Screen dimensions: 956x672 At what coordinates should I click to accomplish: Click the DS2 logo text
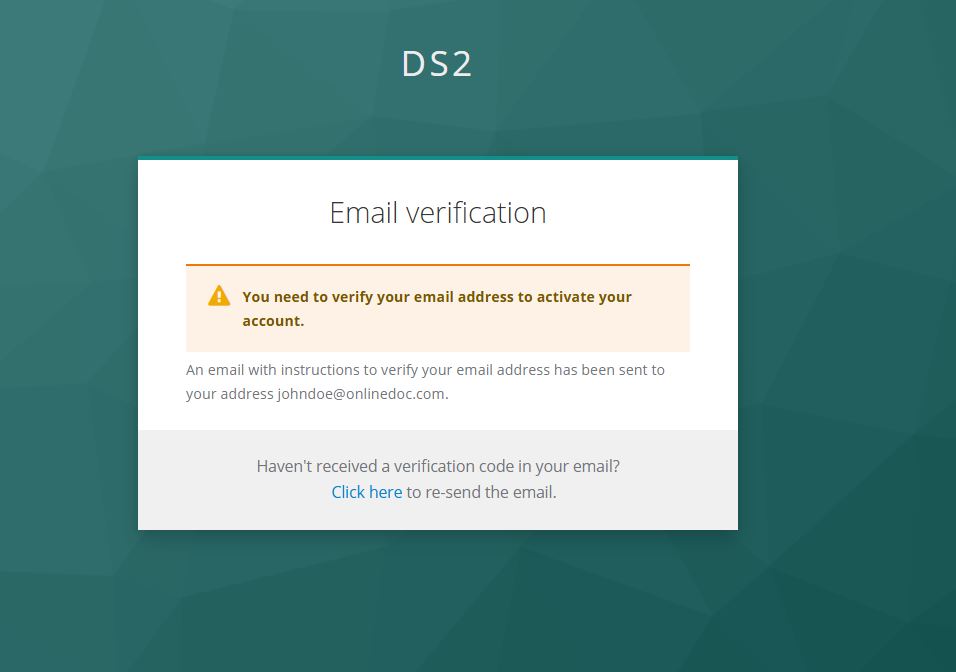[x=437, y=64]
